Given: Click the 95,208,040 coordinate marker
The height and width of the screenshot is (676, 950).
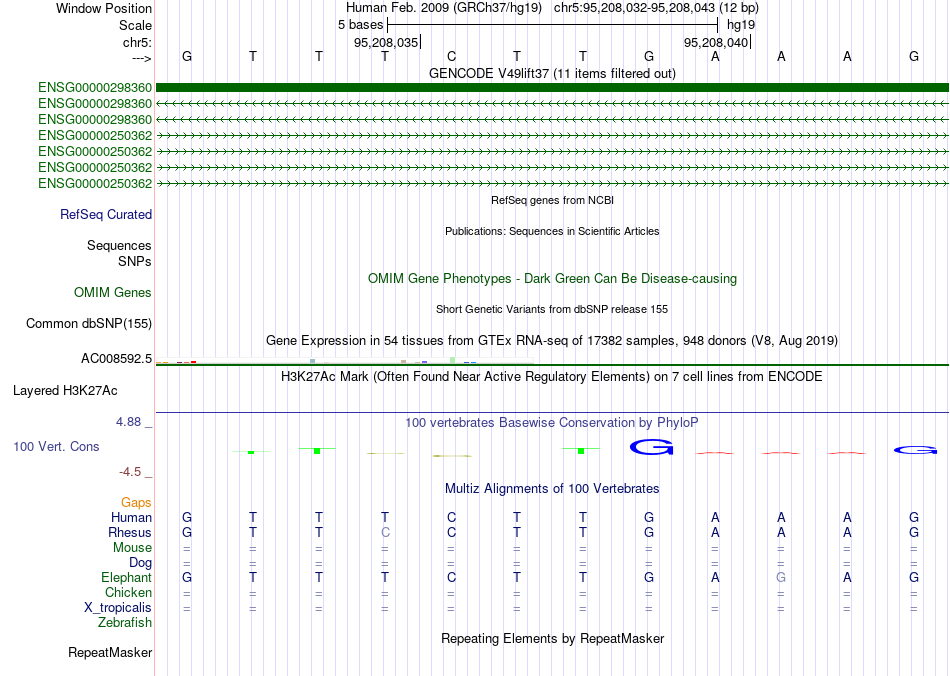Looking at the screenshot, I should click(x=716, y=42).
